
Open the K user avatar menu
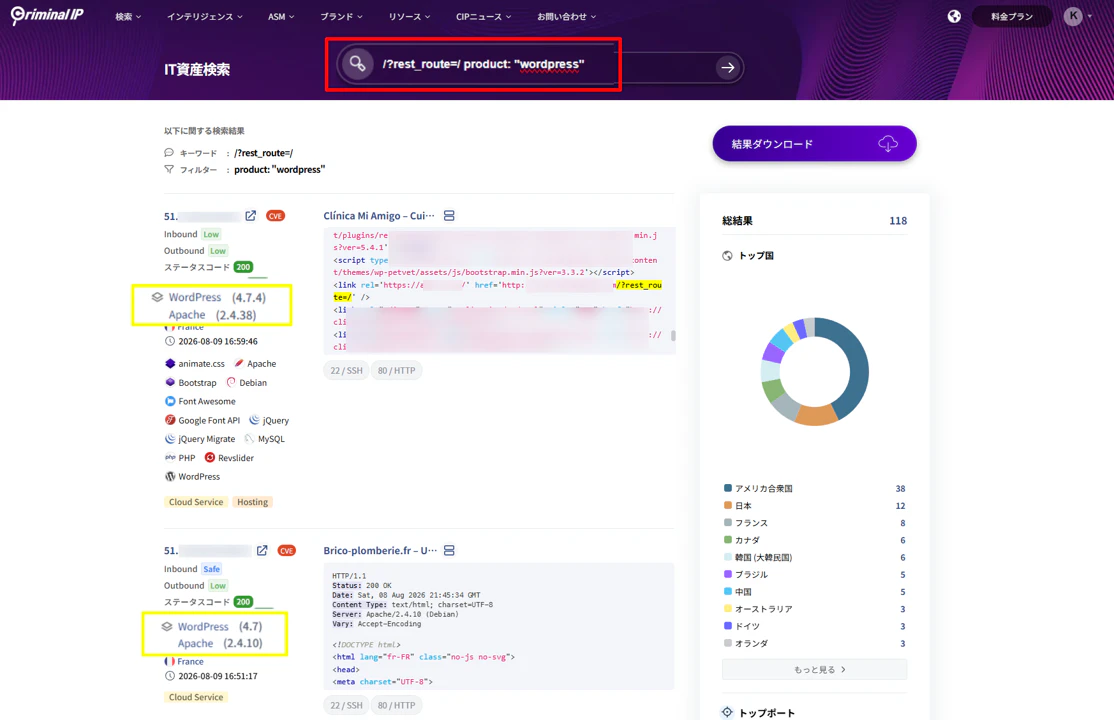[x=1078, y=16]
